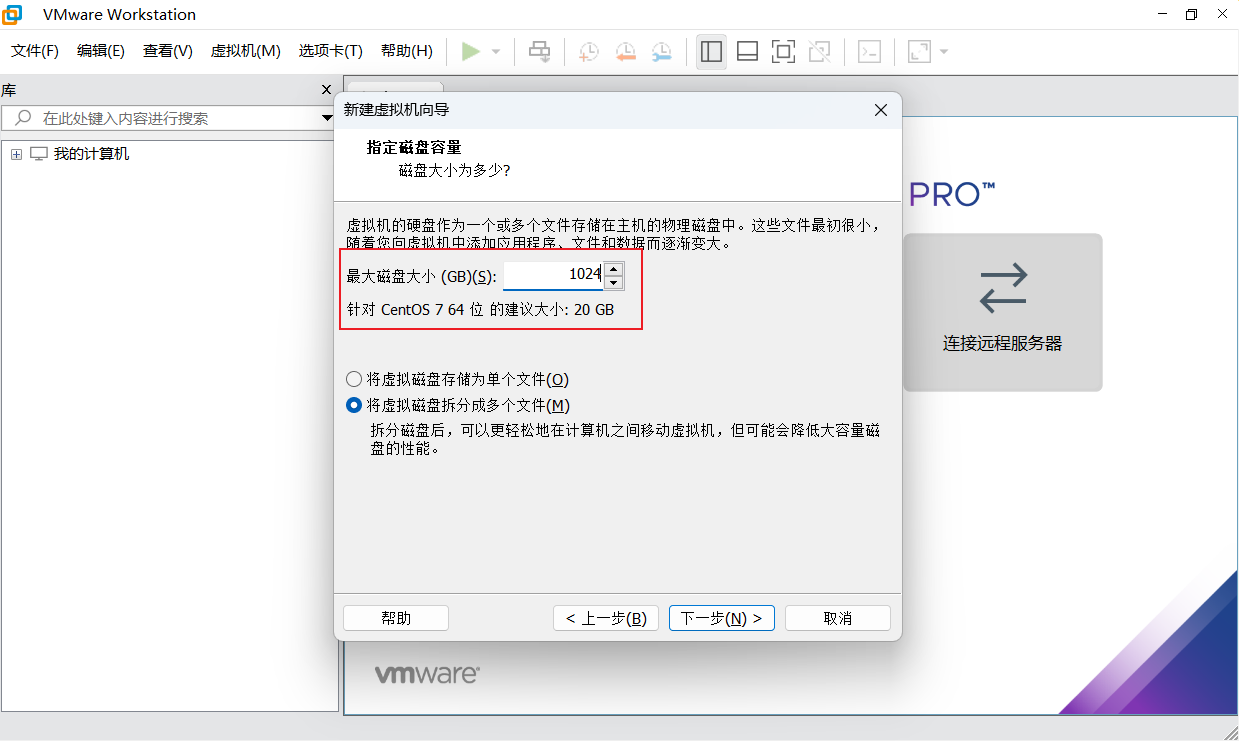Viewport: 1239px width, 741px height.
Task: Click the 帮助 button in the wizard
Action: pos(396,618)
